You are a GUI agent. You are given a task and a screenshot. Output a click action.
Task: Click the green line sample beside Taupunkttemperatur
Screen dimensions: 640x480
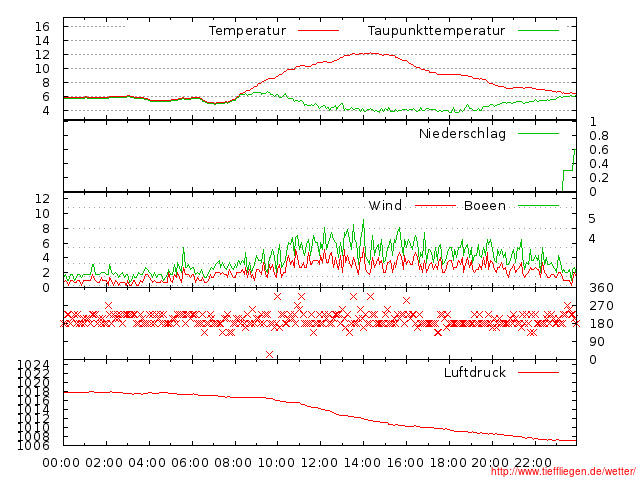[538, 31]
